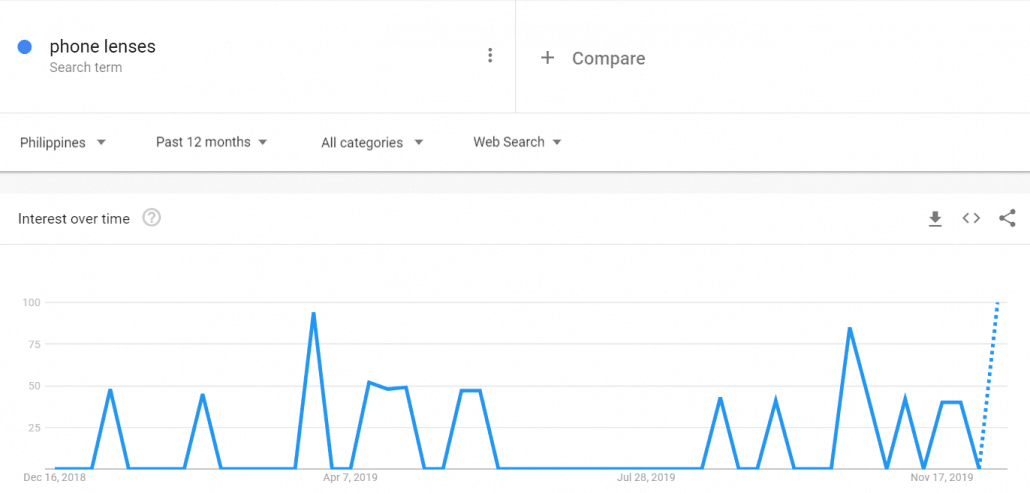Screen dimensions: 1030x493
Task: Click the plus icon beside Compare
Action: (x=547, y=58)
